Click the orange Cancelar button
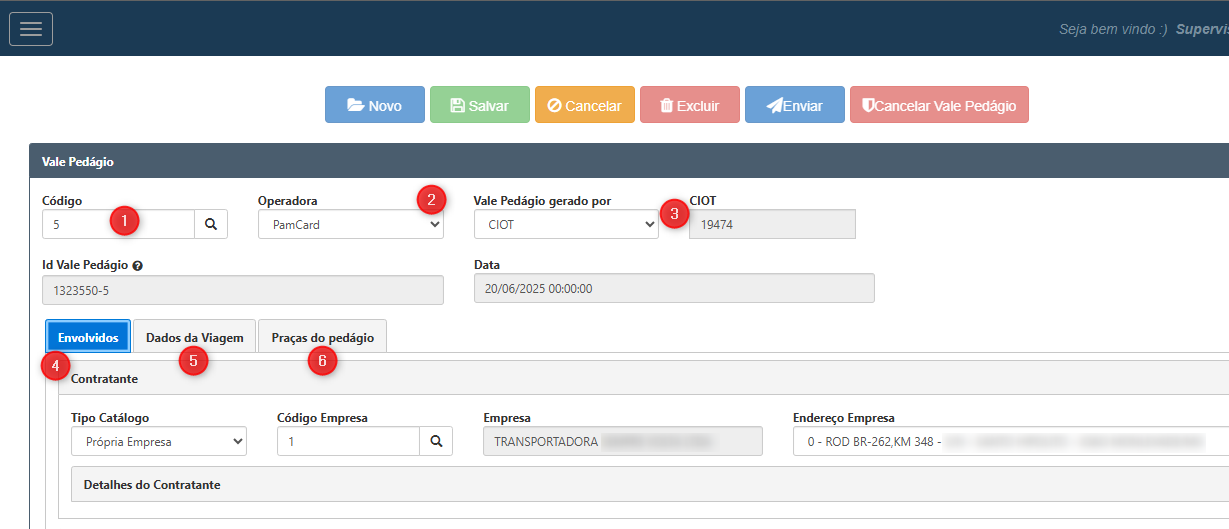 coord(584,105)
